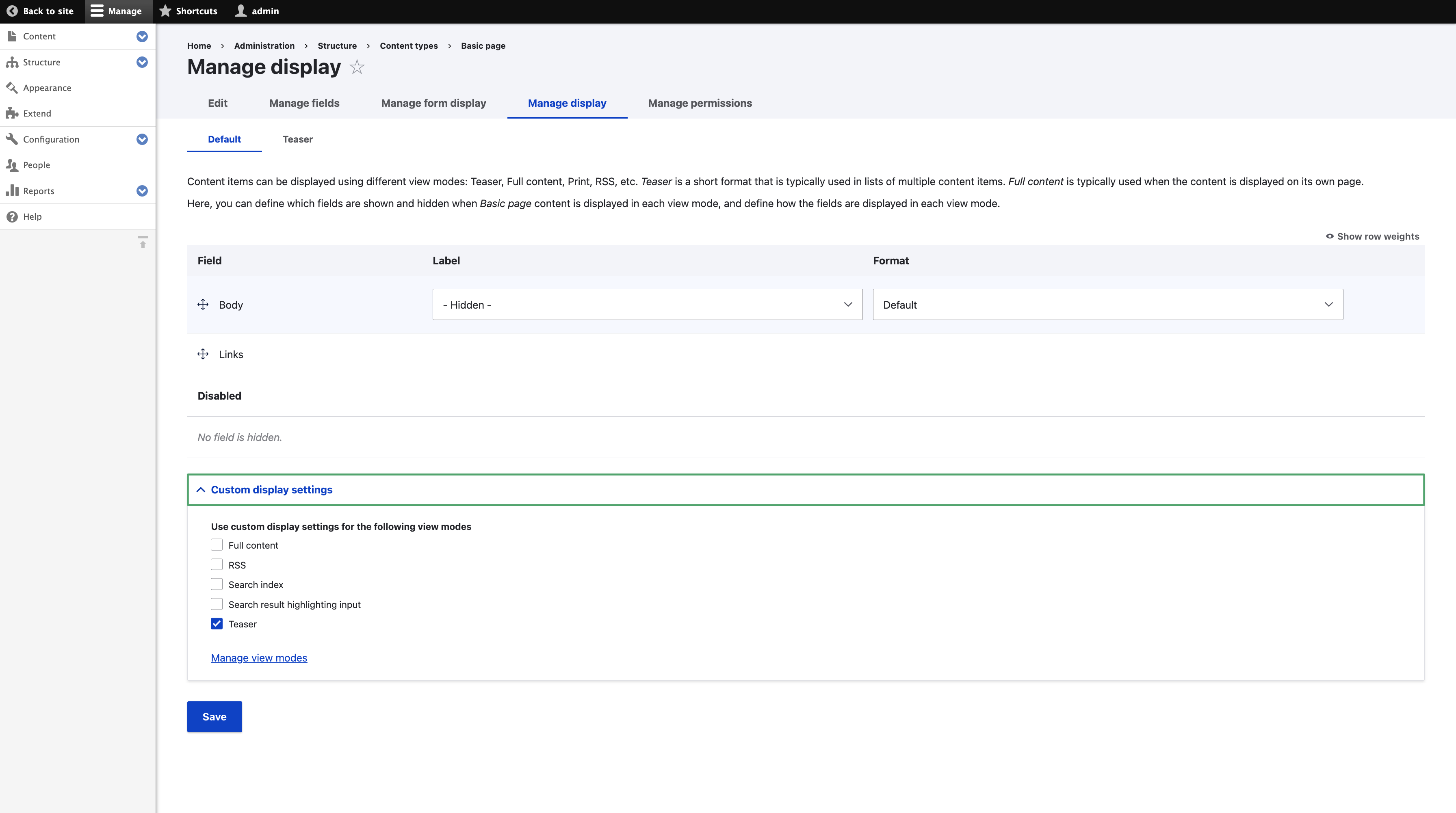Viewport: 1456px width, 813px height.
Task: Open Help via the question mark icon
Action: (12, 216)
